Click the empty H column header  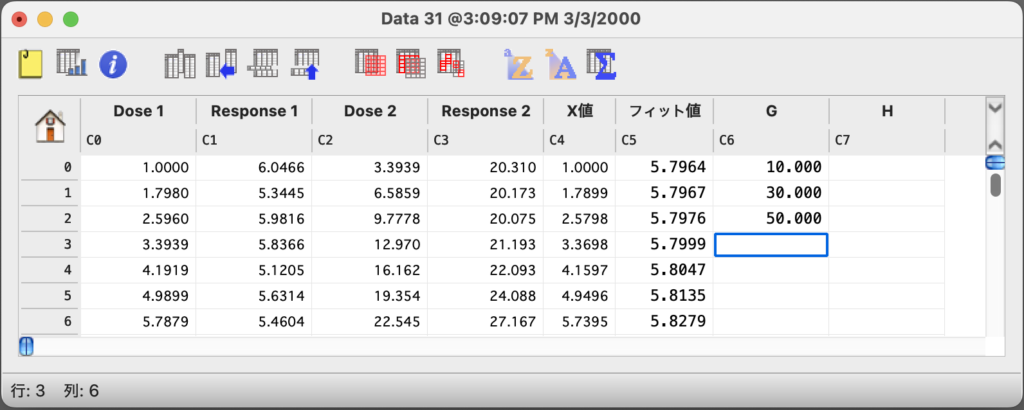[x=886, y=111]
